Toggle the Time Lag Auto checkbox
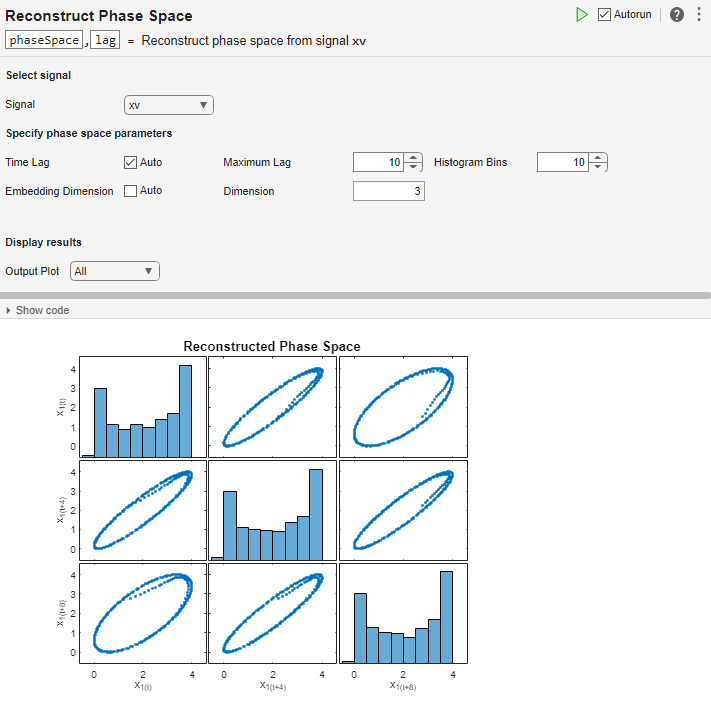The image size is (711, 710). pyautogui.click(x=130, y=162)
